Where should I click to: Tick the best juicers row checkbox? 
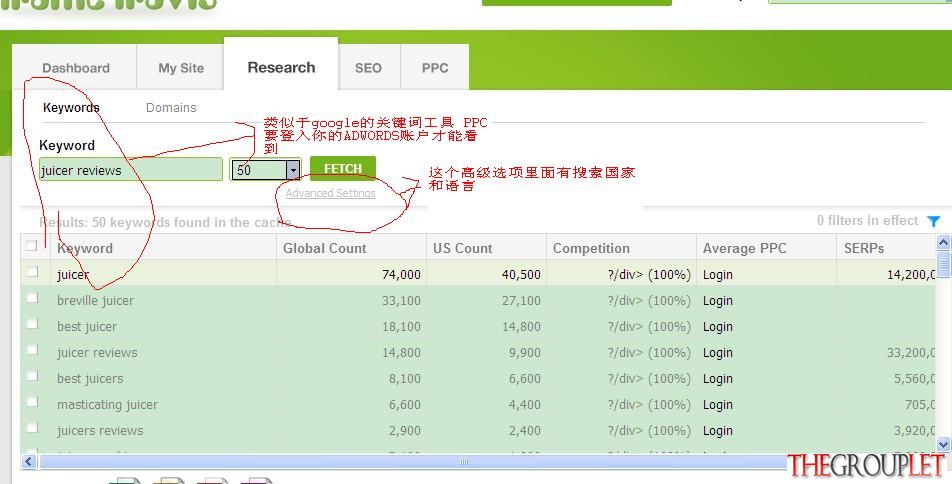point(32,376)
